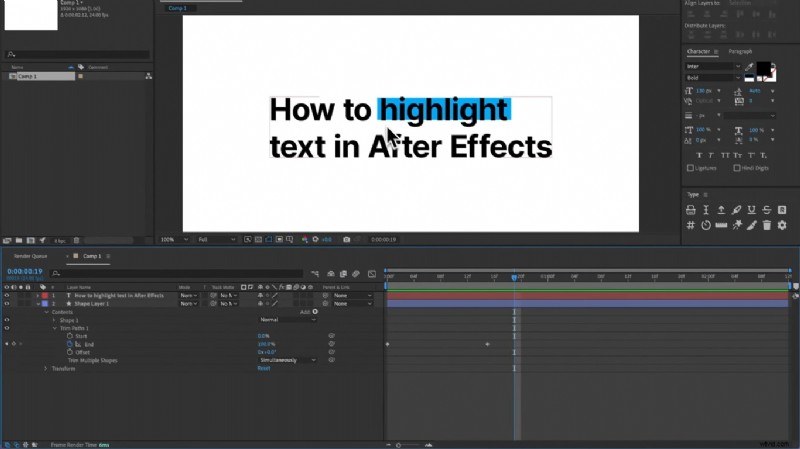Click the text cursor icon in Type panel

(x=706, y=210)
